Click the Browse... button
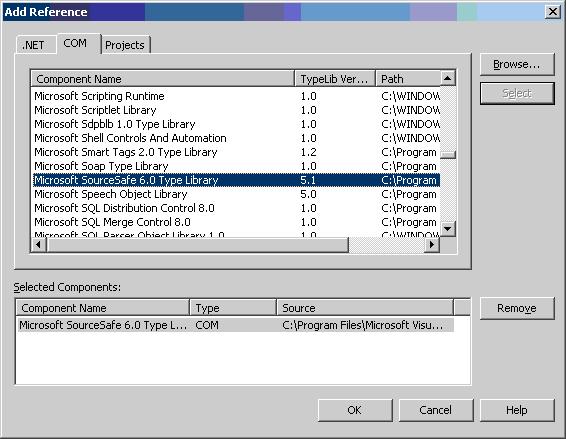 click(x=517, y=64)
